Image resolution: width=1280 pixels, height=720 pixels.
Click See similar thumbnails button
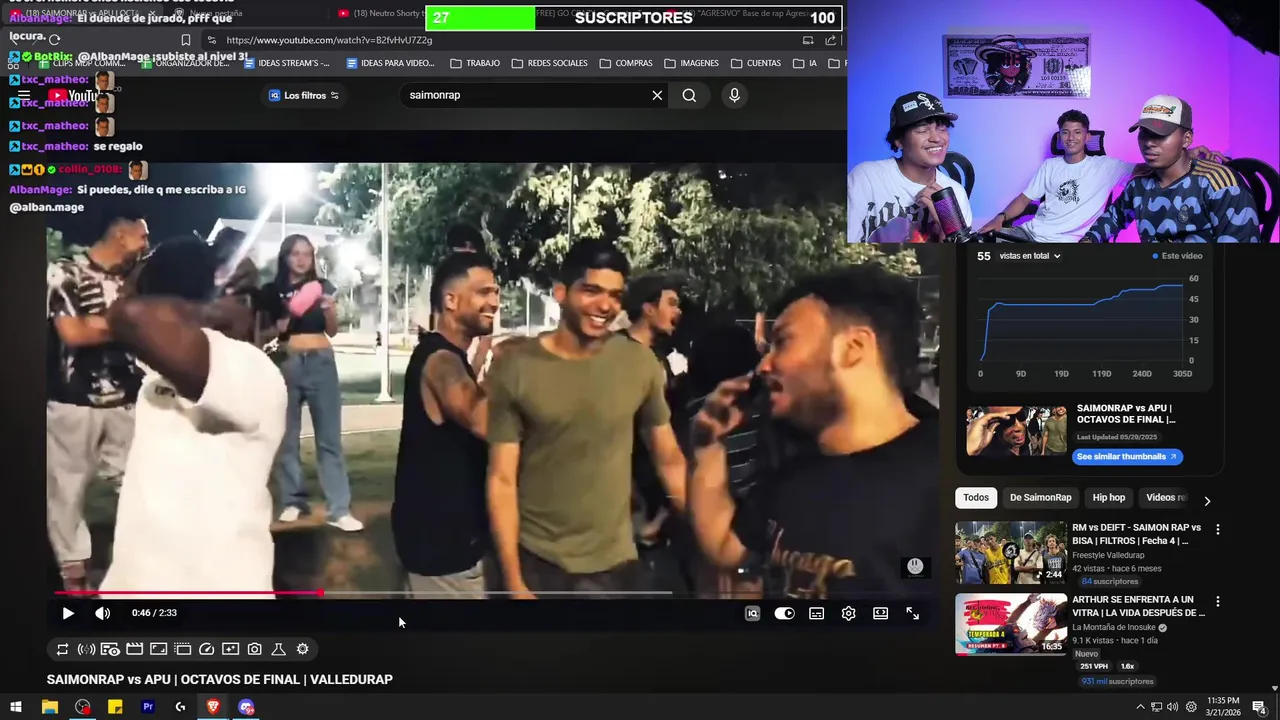coord(1128,456)
